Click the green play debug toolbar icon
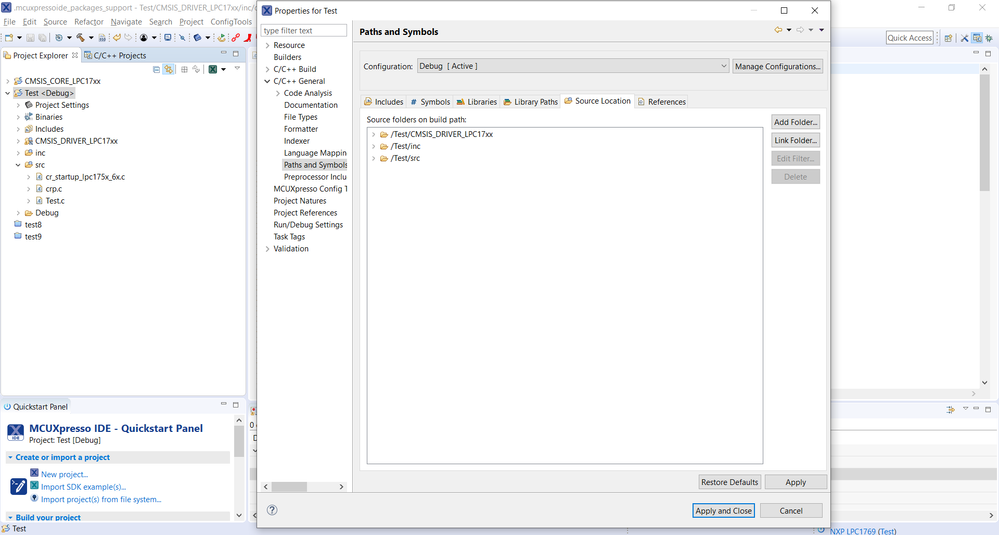The width and height of the screenshot is (999, 535). pos(221,38)
